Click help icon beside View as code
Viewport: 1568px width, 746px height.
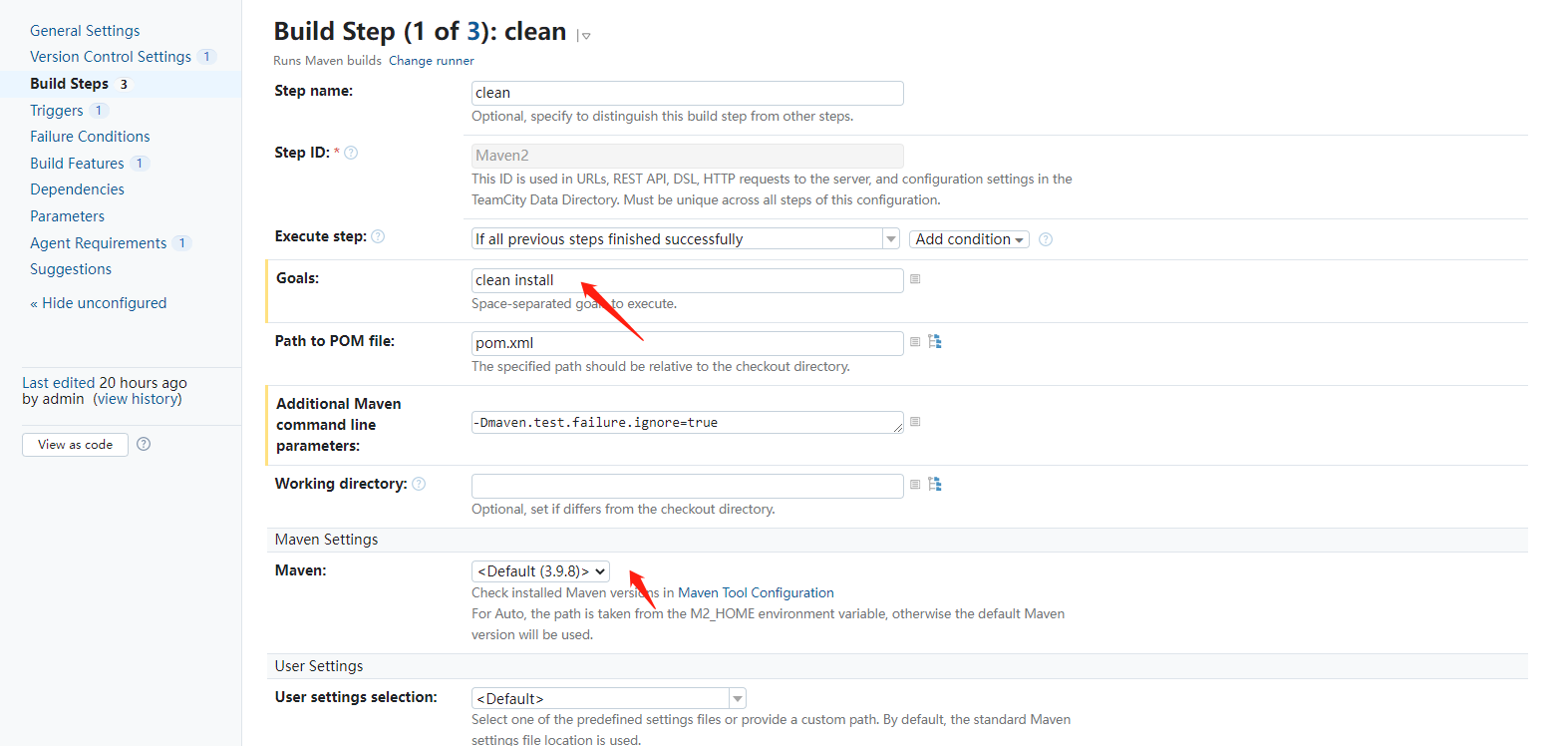[144, 444]
